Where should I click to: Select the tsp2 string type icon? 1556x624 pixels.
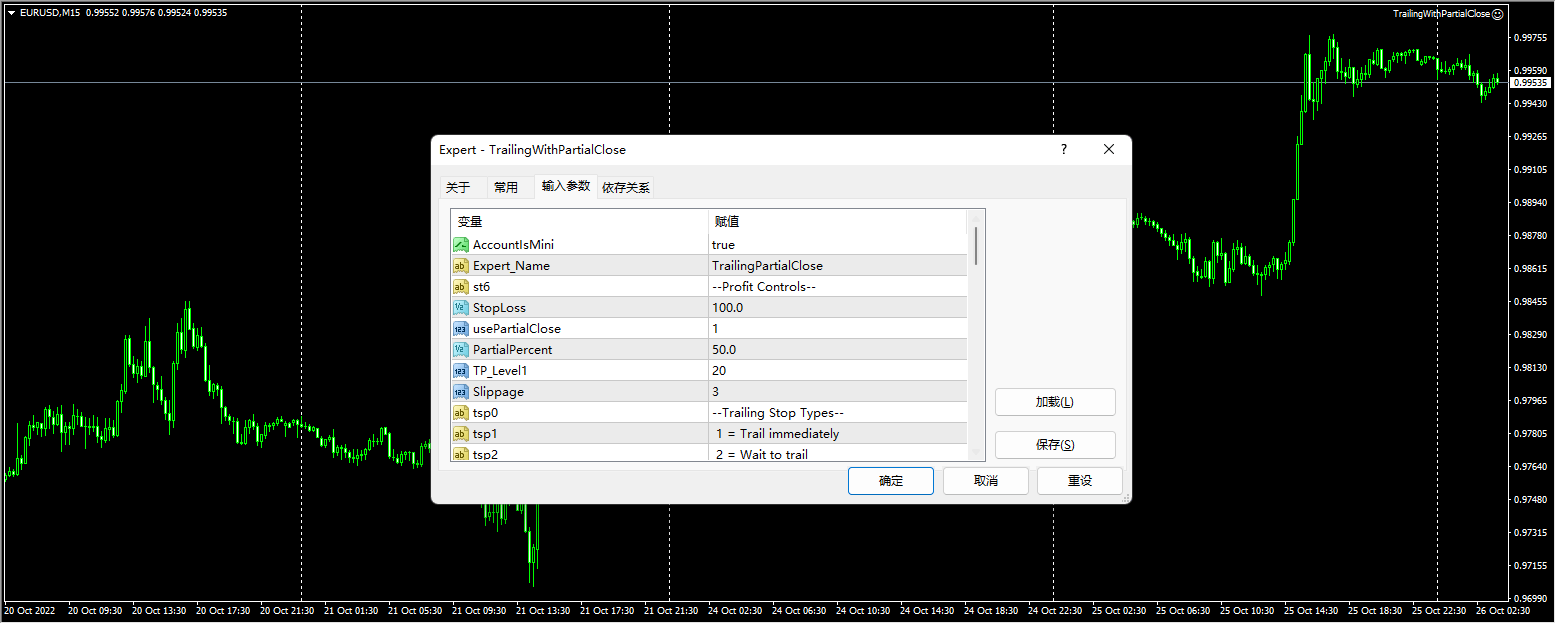(x=461, y=454)
